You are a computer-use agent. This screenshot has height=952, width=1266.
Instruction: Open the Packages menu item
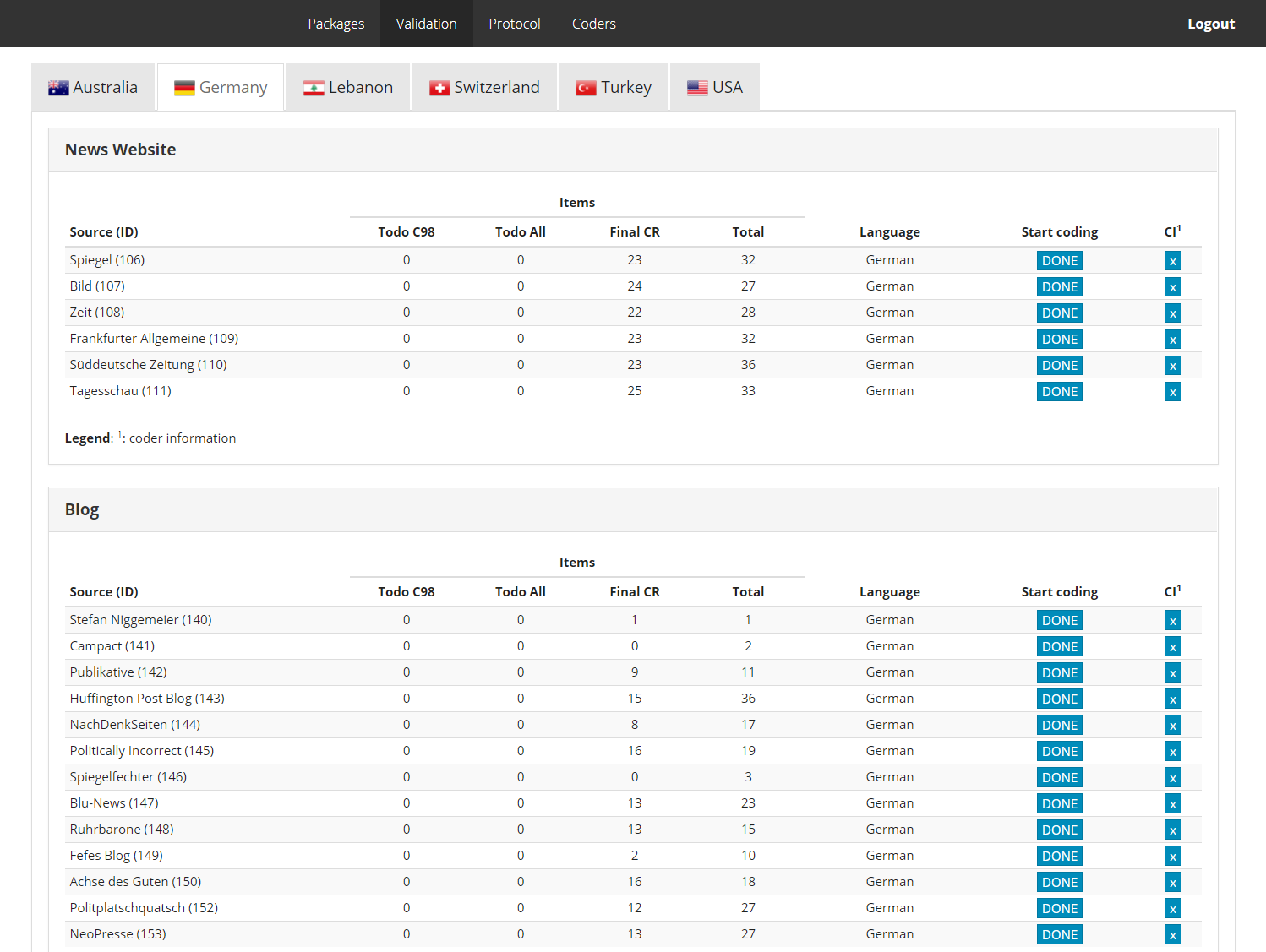click(336, 24)
